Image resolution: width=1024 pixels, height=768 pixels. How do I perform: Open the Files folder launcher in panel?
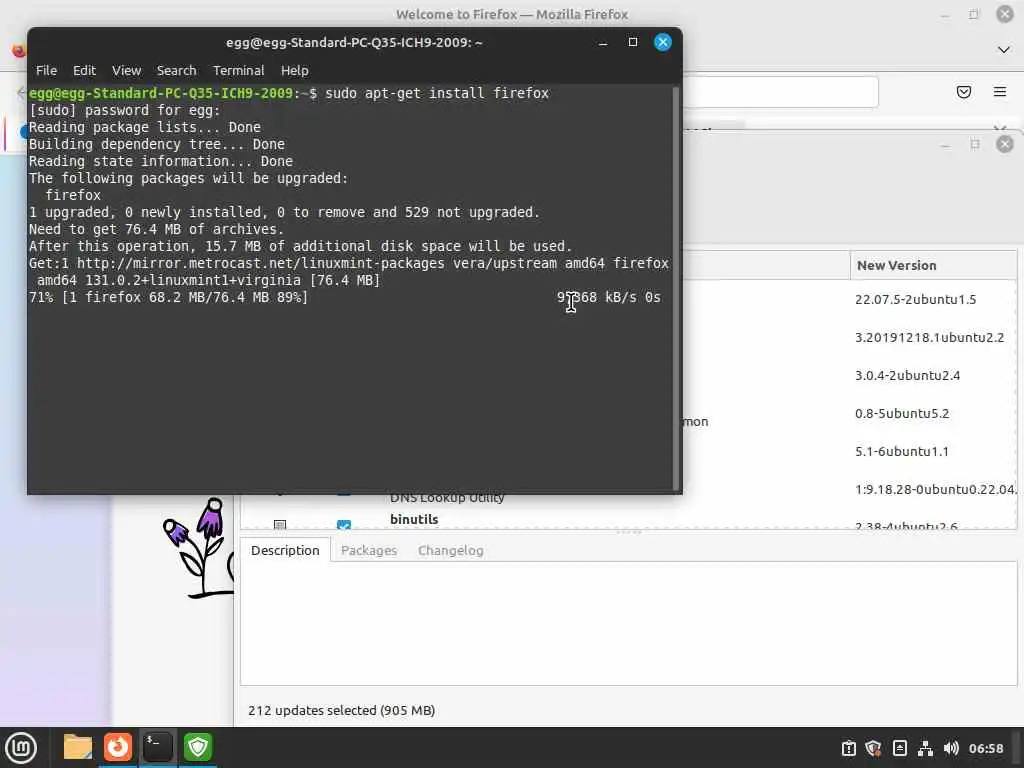coord(78,748)
